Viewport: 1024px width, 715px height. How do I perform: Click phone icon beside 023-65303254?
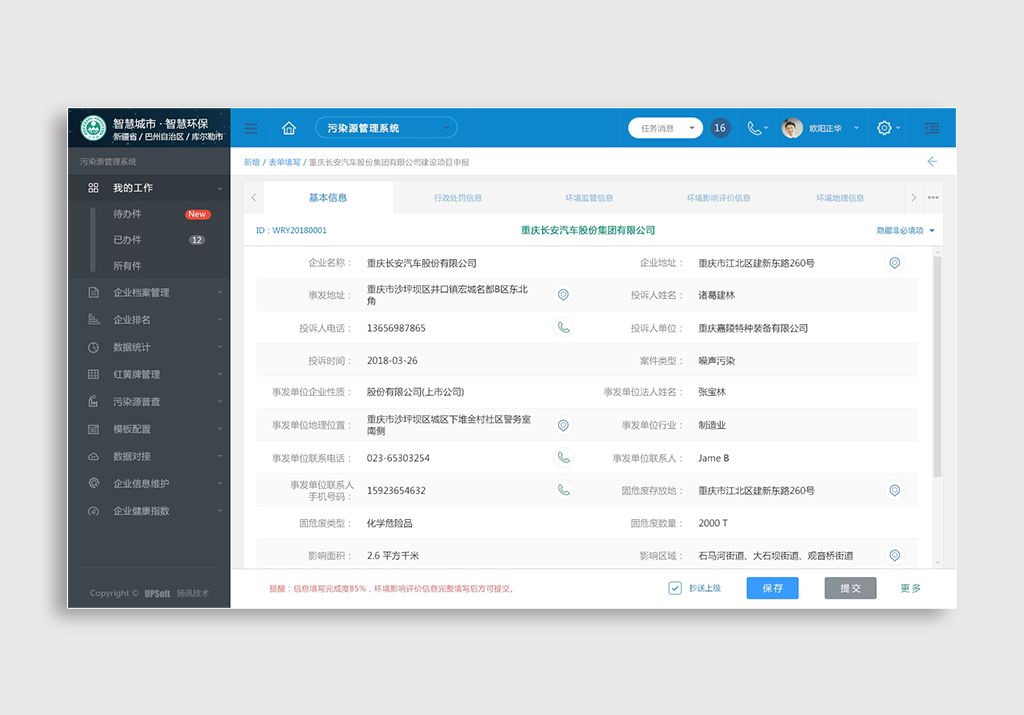(563, 458)
